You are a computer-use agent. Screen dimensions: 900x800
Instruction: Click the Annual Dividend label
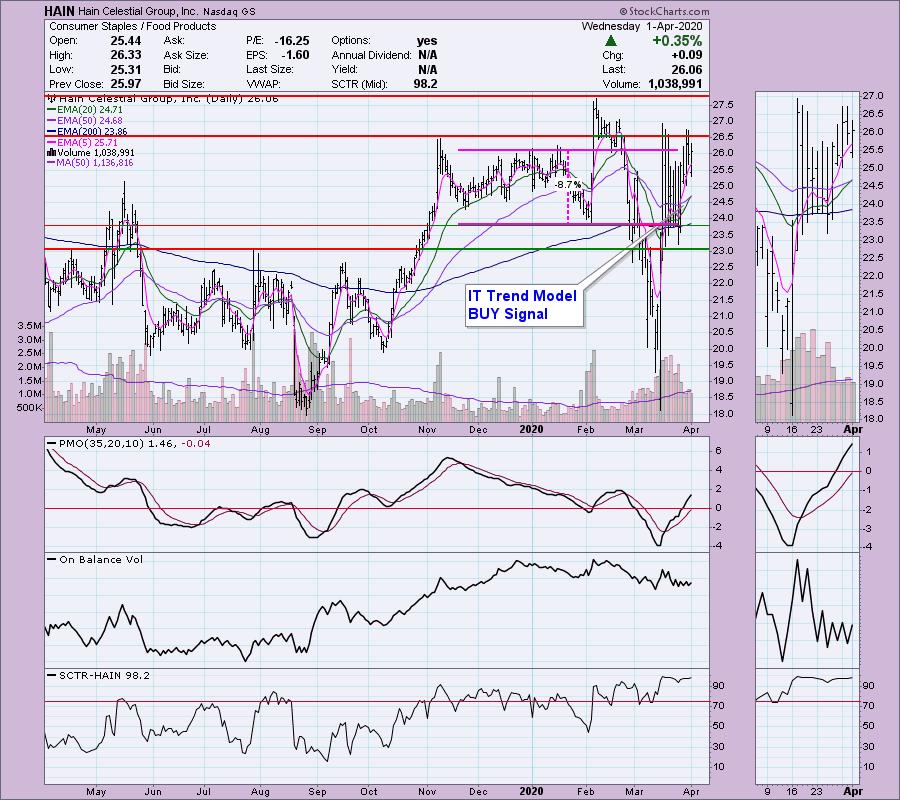click(x=371, y=55)
